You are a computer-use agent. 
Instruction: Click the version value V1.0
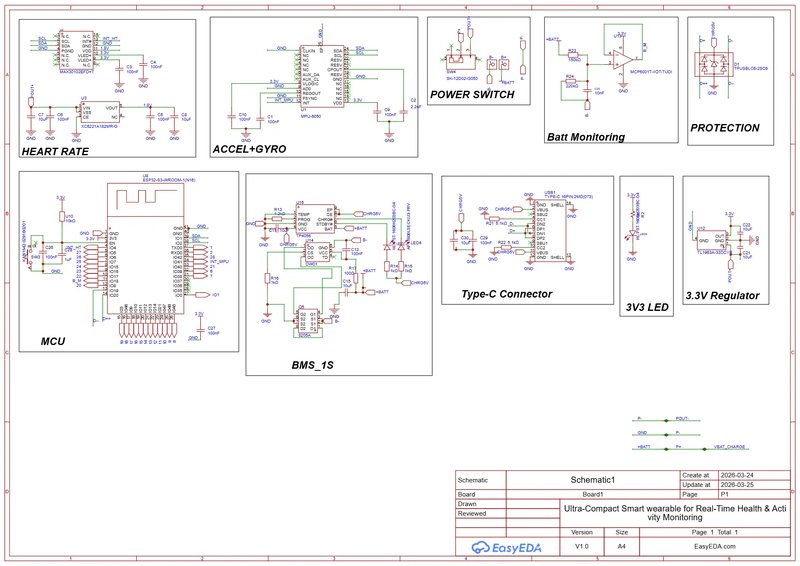[582, 546]
